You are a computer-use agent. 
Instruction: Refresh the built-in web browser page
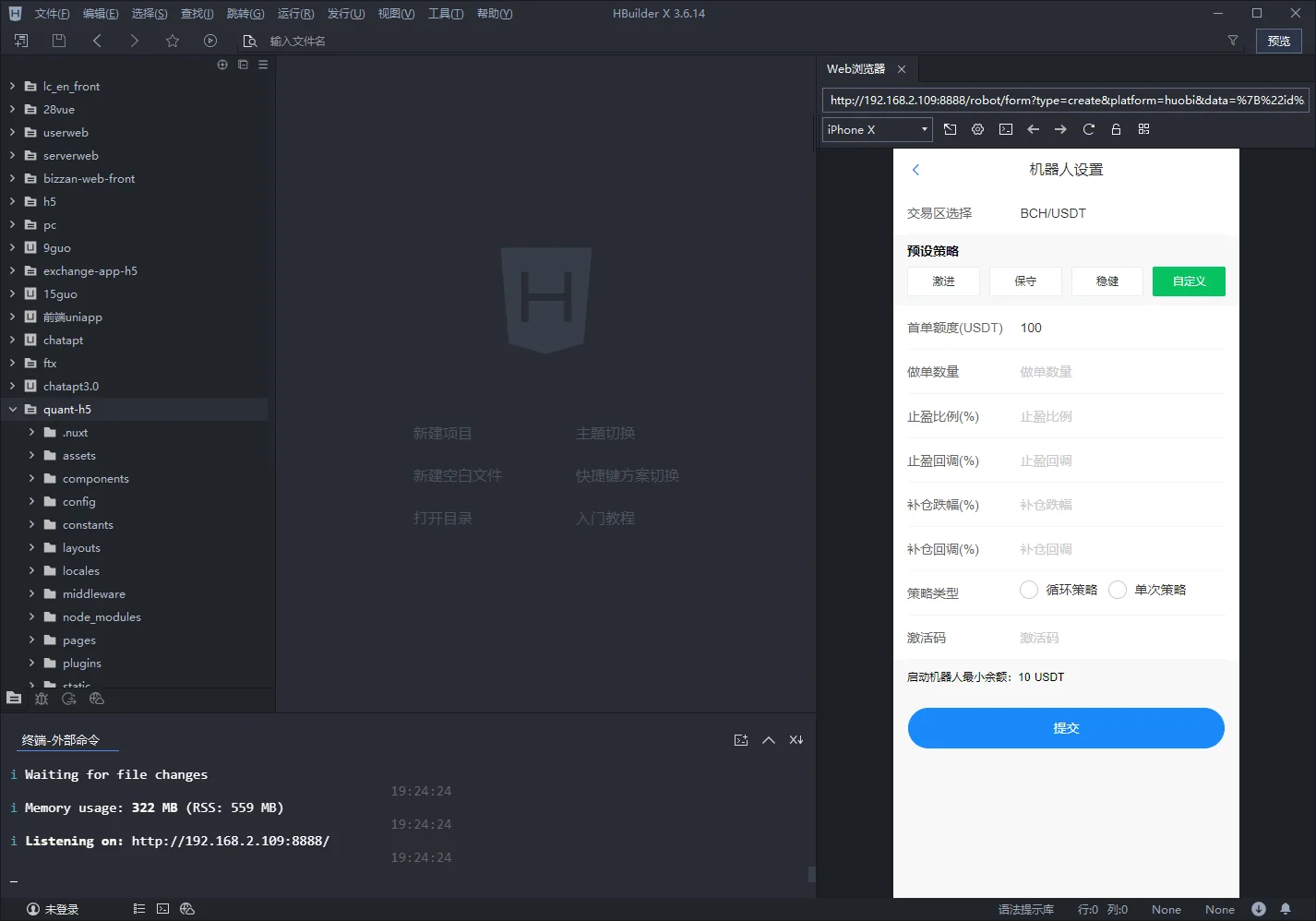coord(1088,129)
